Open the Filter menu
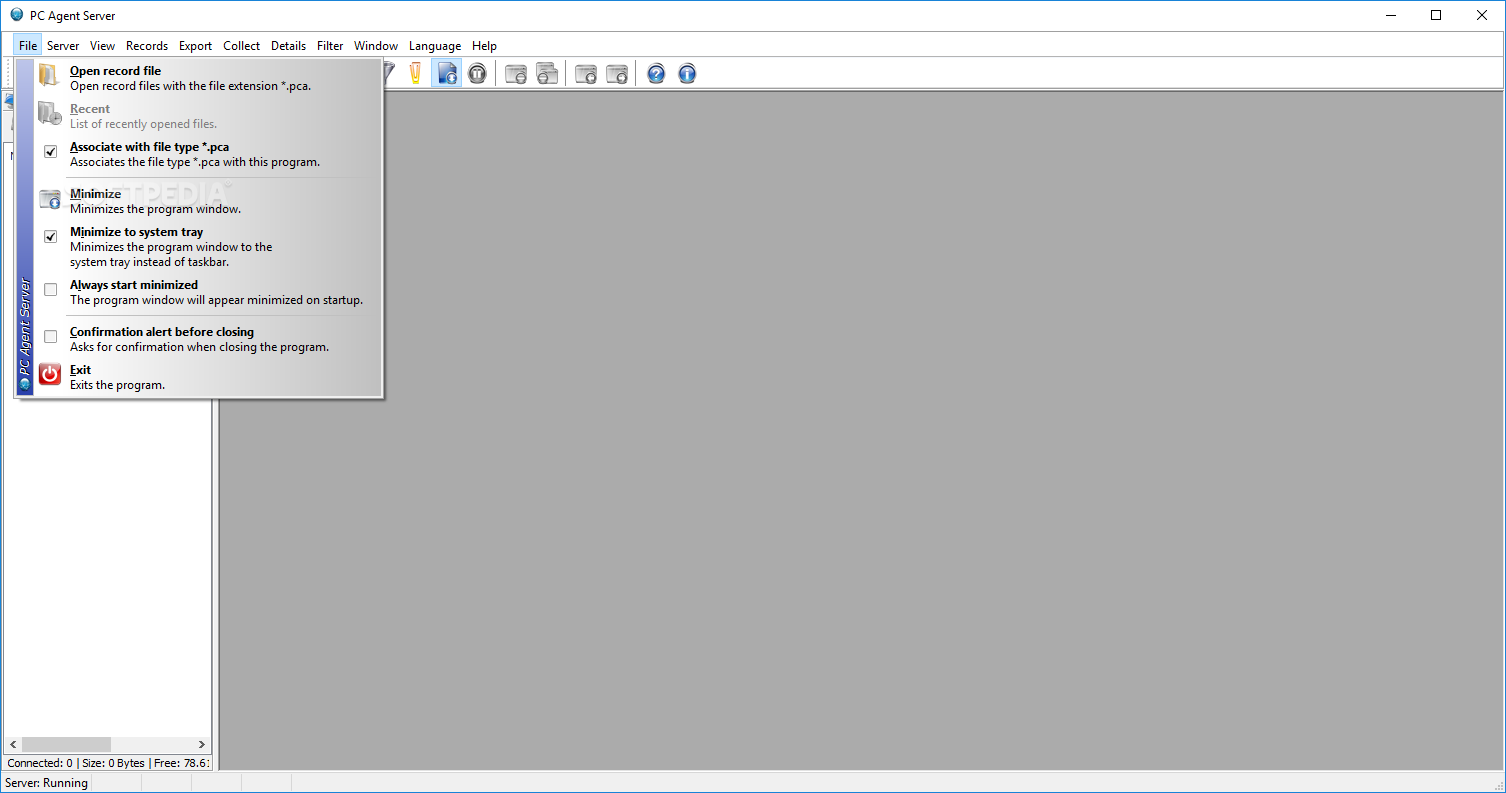Screen dimensions: 1506x793 (330, 45)
